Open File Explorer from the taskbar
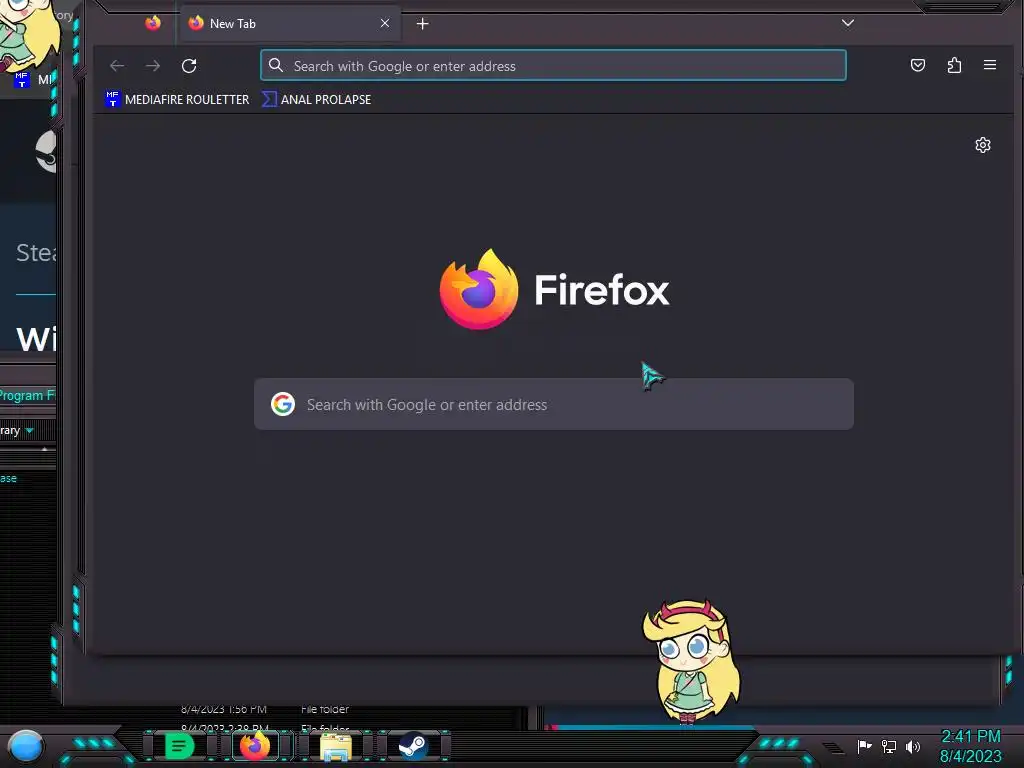 click(336, 747)
